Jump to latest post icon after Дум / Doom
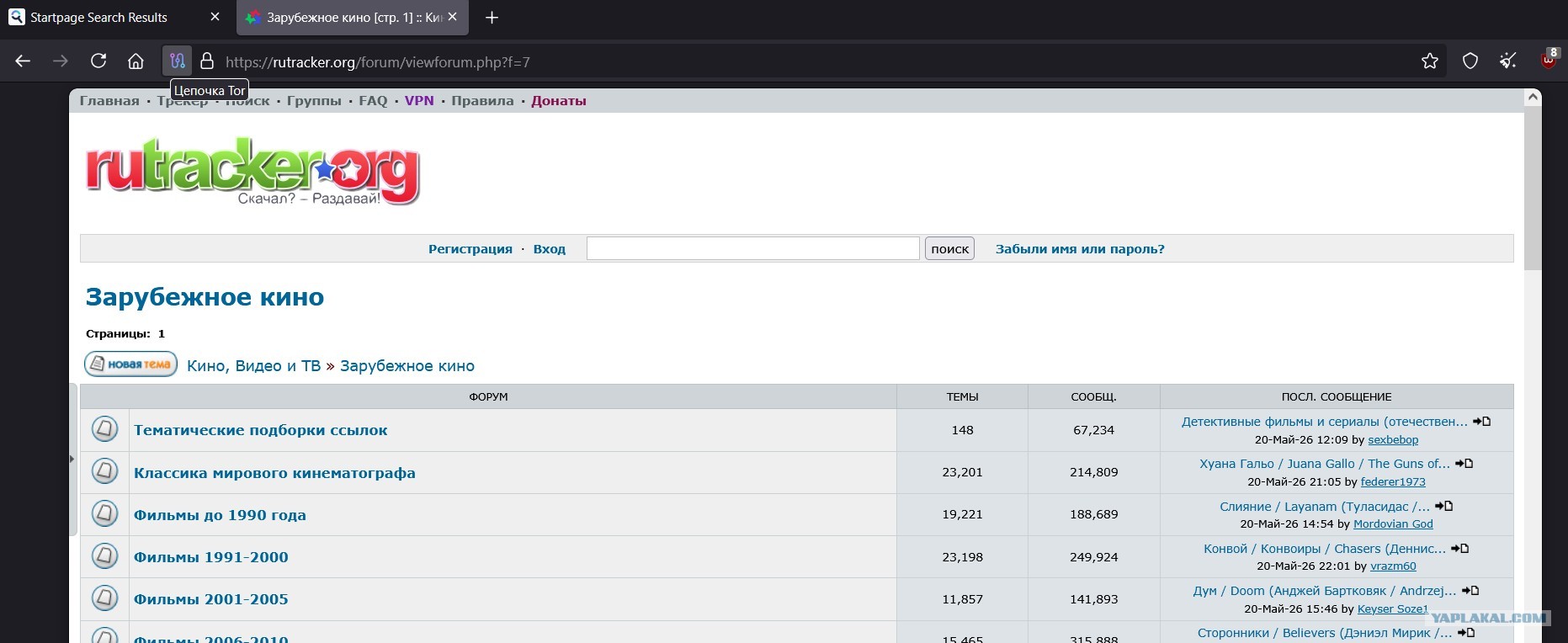1568x643 pixels. point(1470,591)
